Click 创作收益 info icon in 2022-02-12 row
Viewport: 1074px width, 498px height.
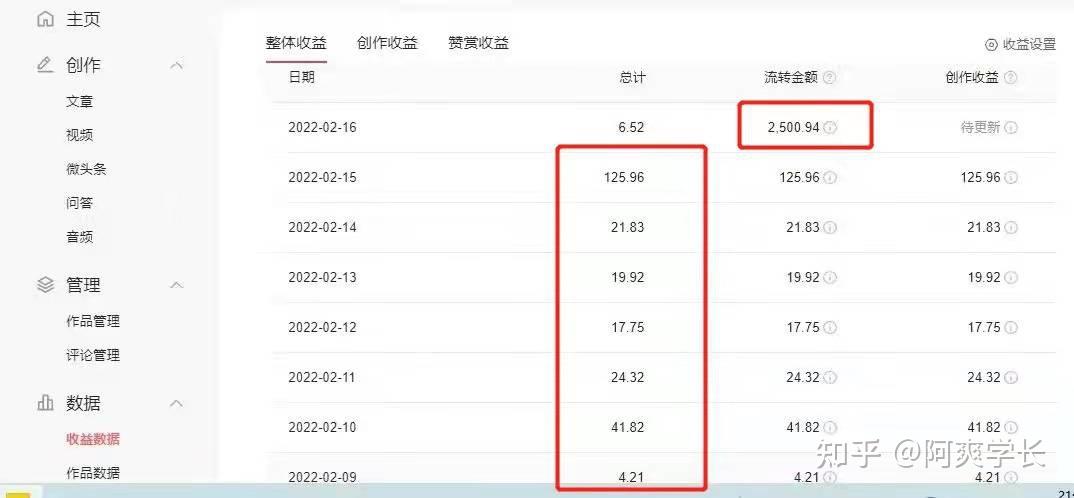(1010, 327)
